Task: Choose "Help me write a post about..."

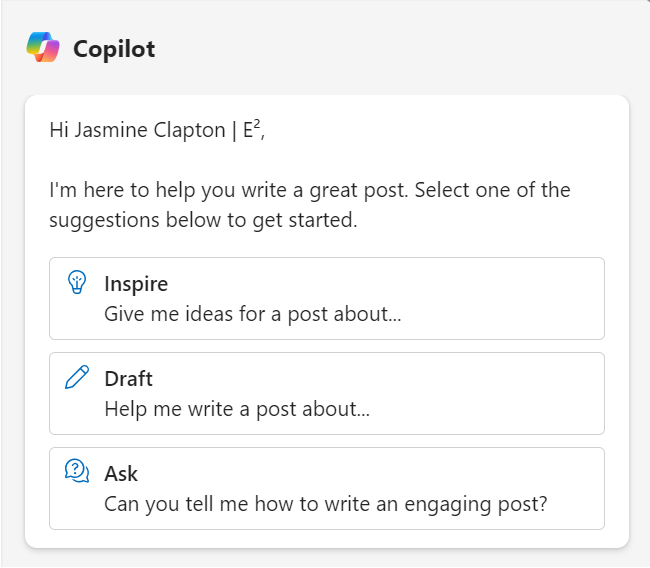Action: point(237,409)
